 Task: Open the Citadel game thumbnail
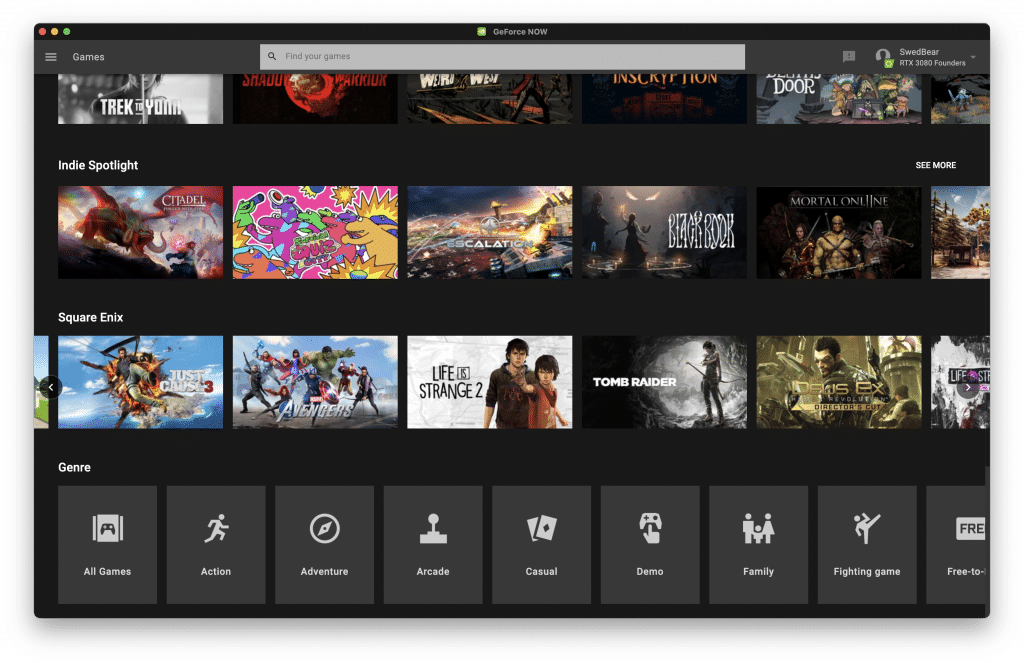coord(140,233)
